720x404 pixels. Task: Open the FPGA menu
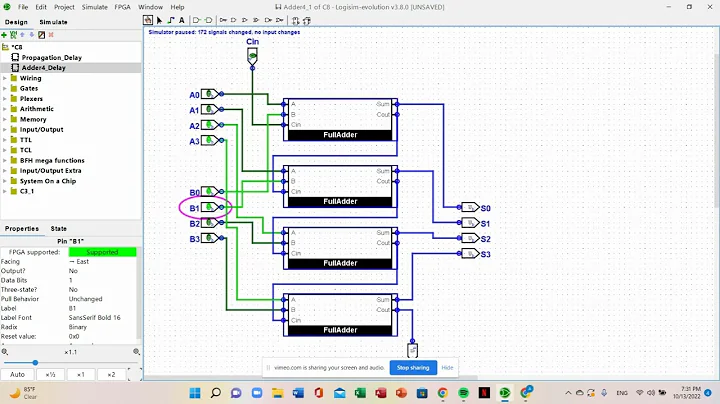tap(123, 7)
